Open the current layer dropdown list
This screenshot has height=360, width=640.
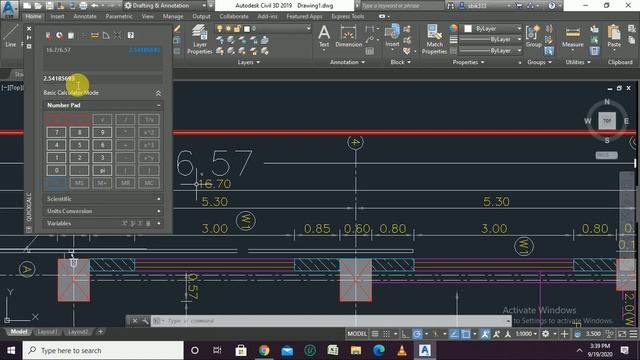pos(308,28)
